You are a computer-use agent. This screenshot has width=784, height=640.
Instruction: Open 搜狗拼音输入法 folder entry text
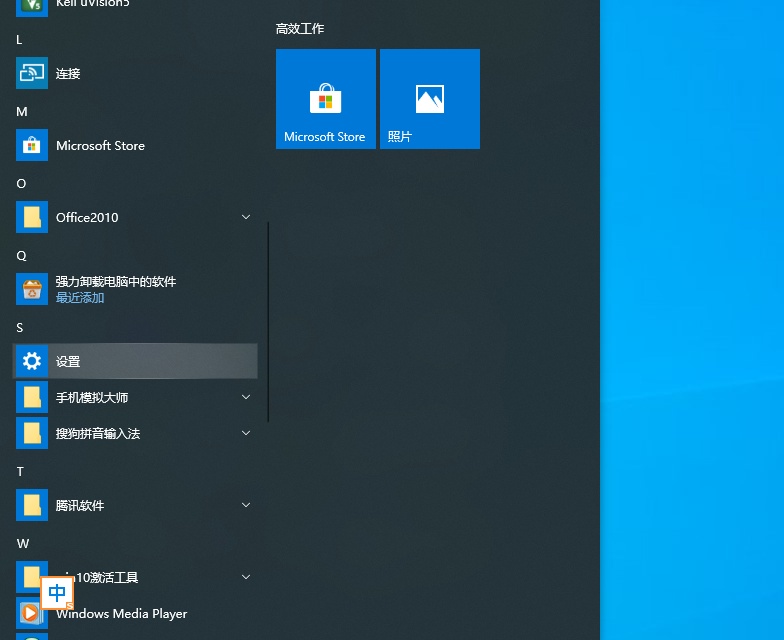tap(98, 434)
